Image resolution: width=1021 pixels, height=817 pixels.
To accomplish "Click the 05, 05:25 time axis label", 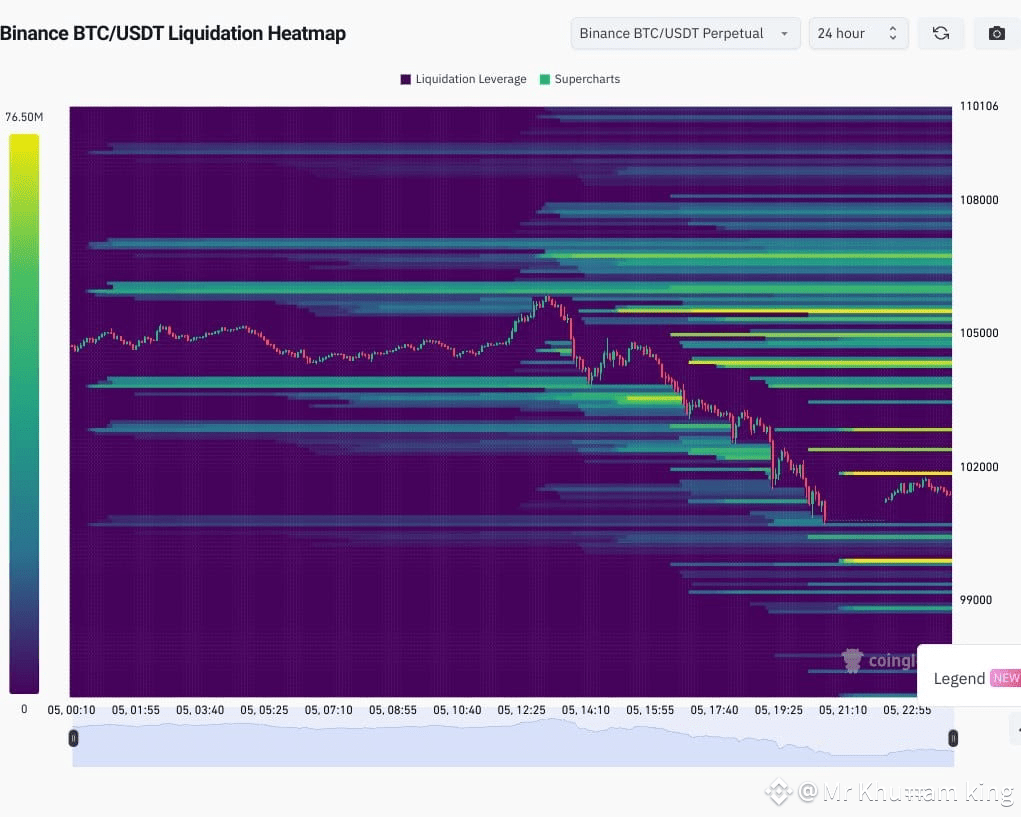I will [264, 710].
